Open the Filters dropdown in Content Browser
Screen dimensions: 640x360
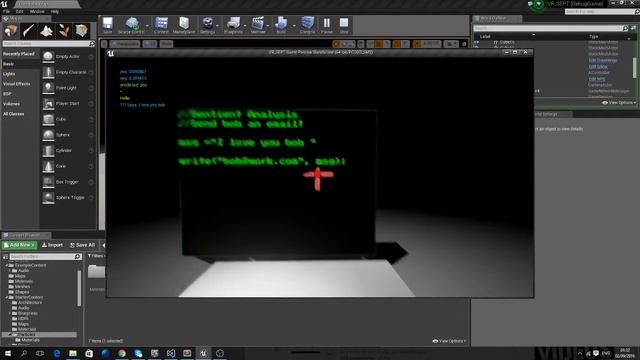tap(96, 256)
